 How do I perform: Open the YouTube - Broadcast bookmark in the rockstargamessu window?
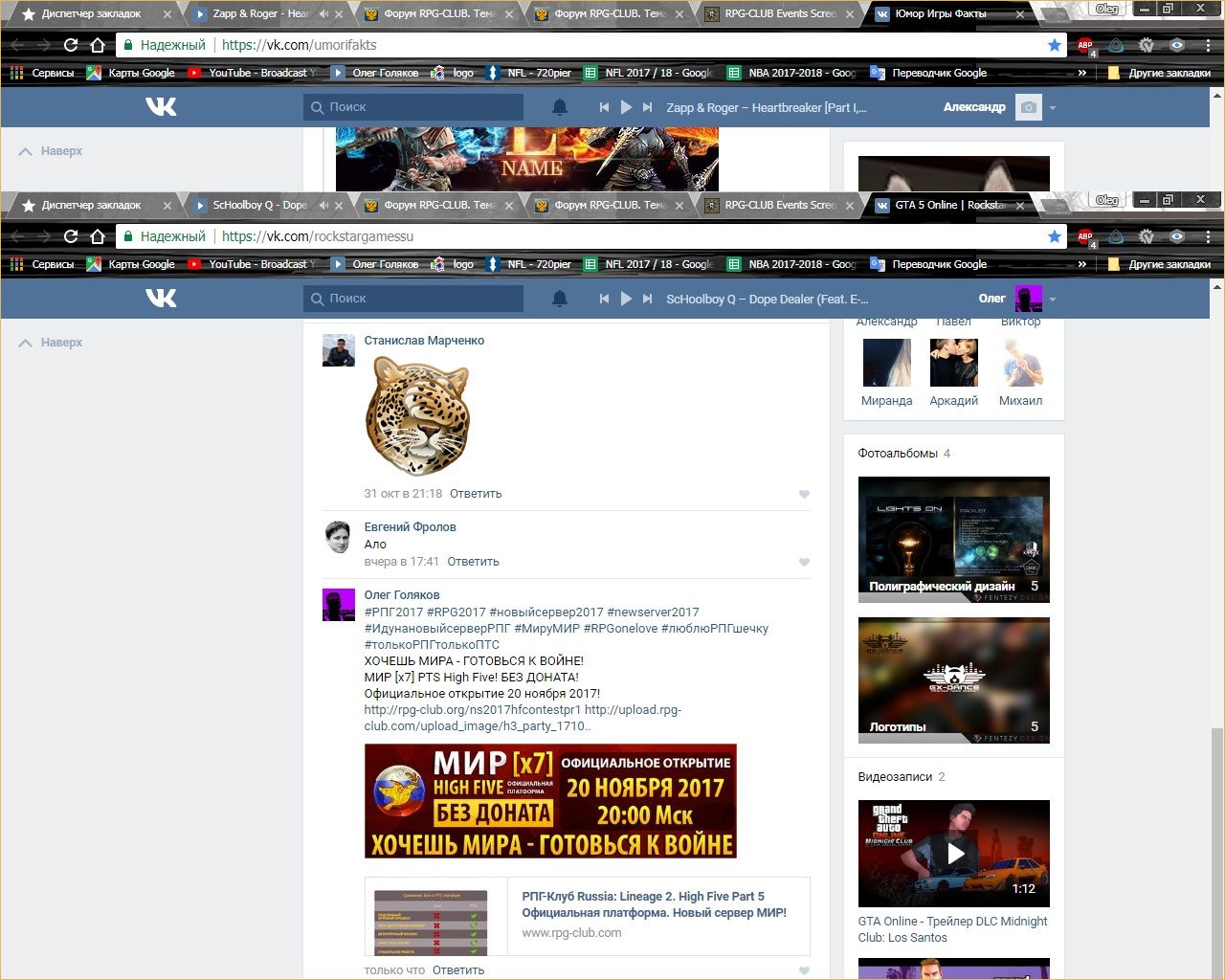[252, 264]
